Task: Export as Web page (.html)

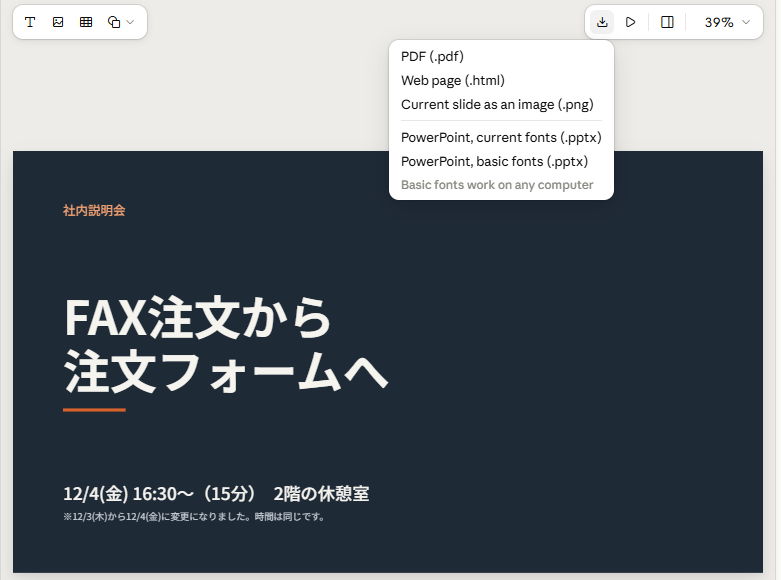Action: coord(501,80)
